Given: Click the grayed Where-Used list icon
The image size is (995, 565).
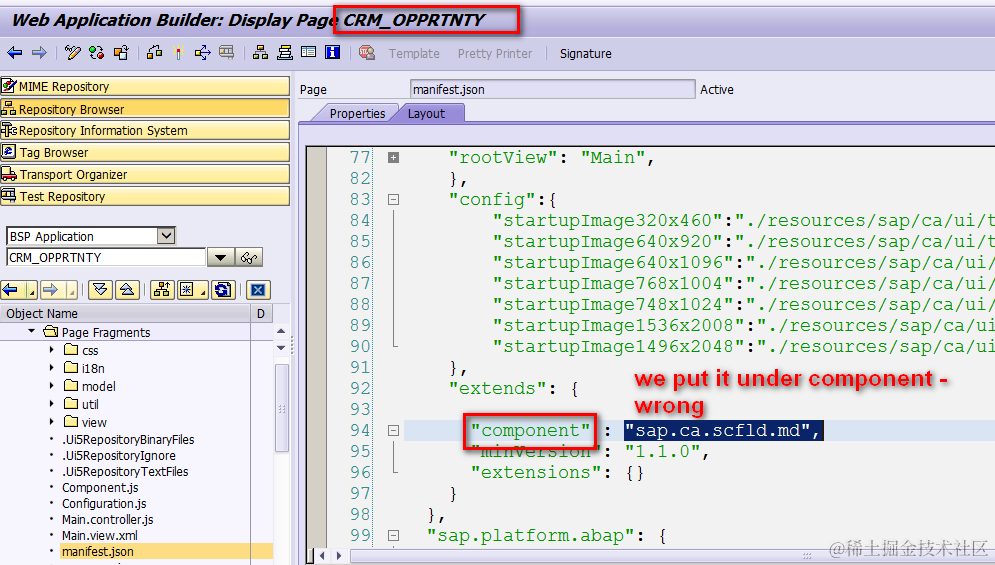Looking at the screenshot, I should 227,53.
